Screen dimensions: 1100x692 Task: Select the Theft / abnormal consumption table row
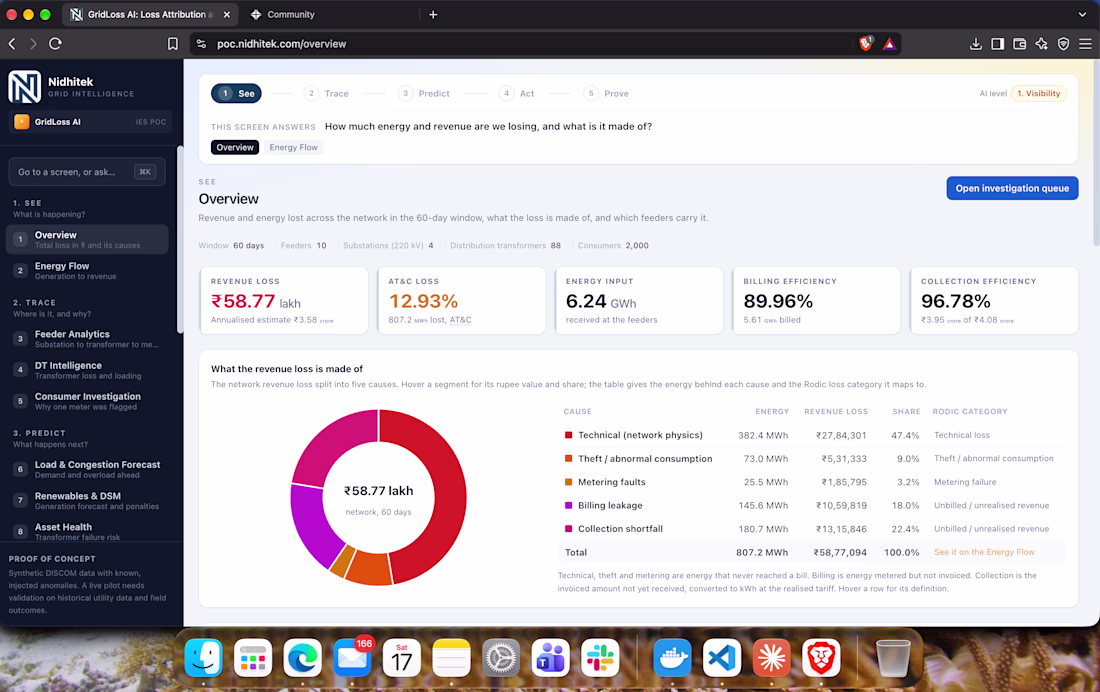click(812, 458)
